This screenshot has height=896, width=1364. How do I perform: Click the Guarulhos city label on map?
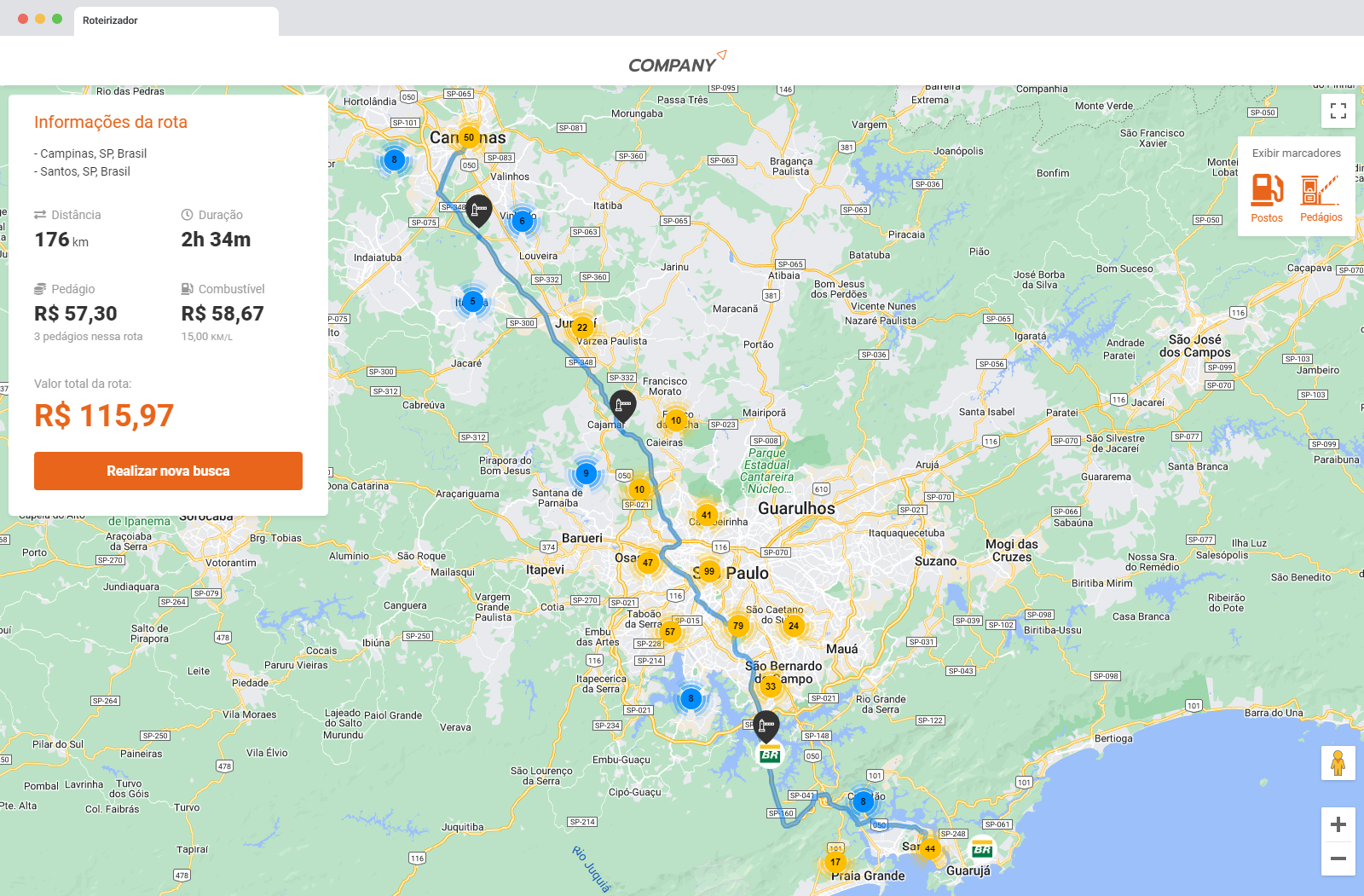pos(796,508)
